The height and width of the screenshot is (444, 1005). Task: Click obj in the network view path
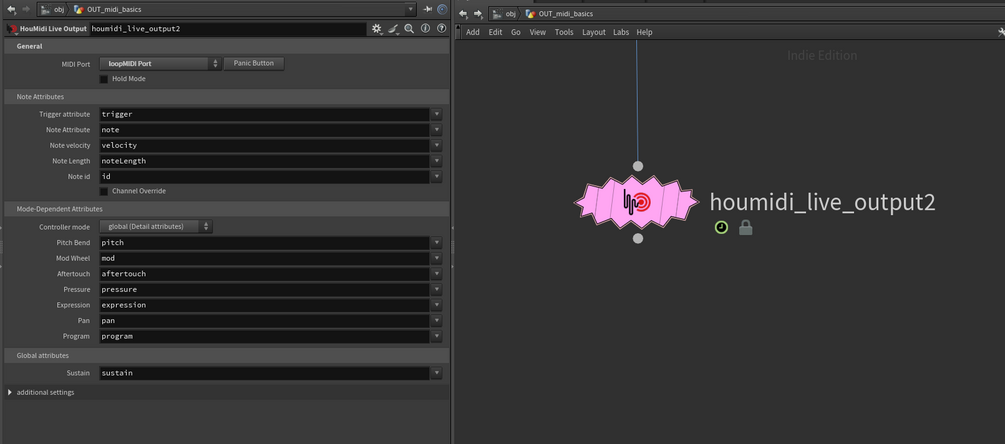point(510,13)
